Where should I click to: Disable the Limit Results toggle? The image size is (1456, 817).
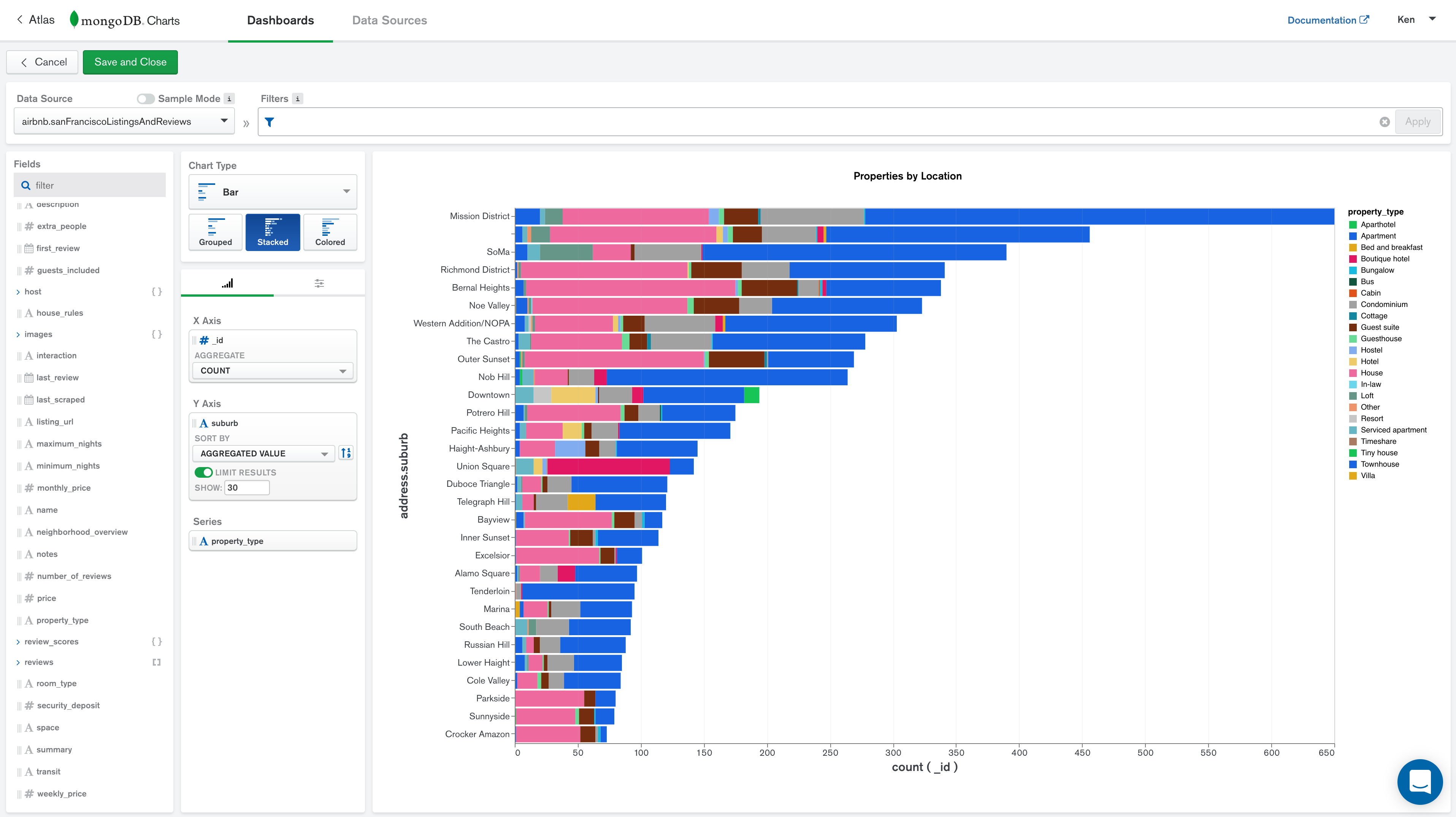click(x=203, y=472)
